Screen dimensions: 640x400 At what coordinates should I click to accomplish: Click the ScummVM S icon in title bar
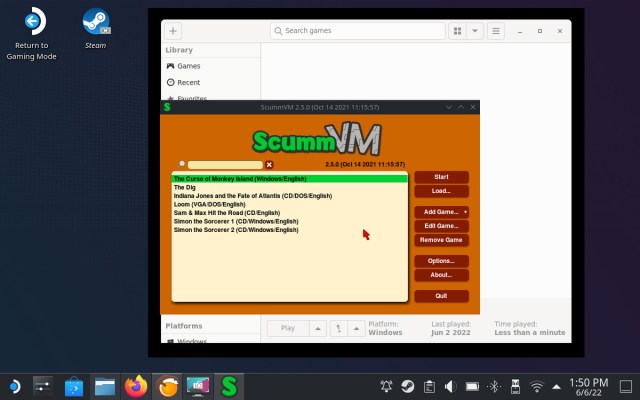[167, 107]
